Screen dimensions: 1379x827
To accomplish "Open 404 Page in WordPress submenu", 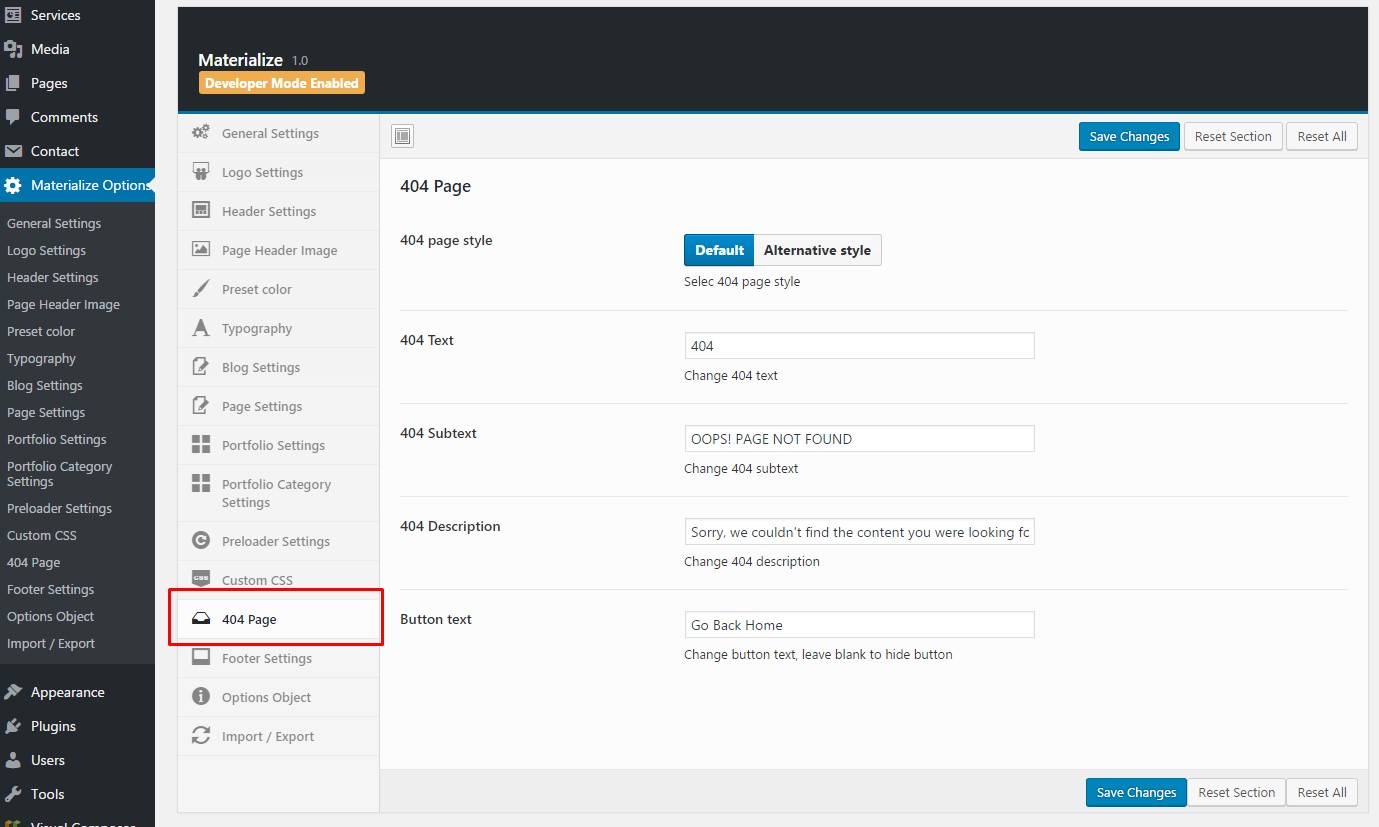I will [x=33, y=562].
